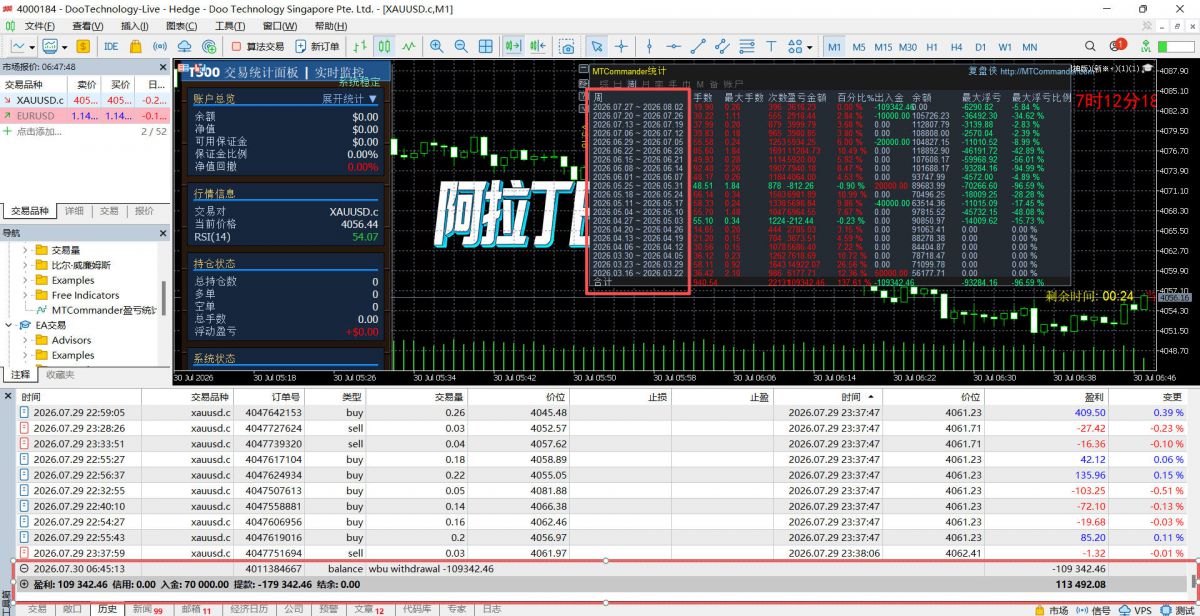The width and height of the screenshot is (1200, 616).
Task: Switch chart to D1 timeframe
Action: pos(981,47)
